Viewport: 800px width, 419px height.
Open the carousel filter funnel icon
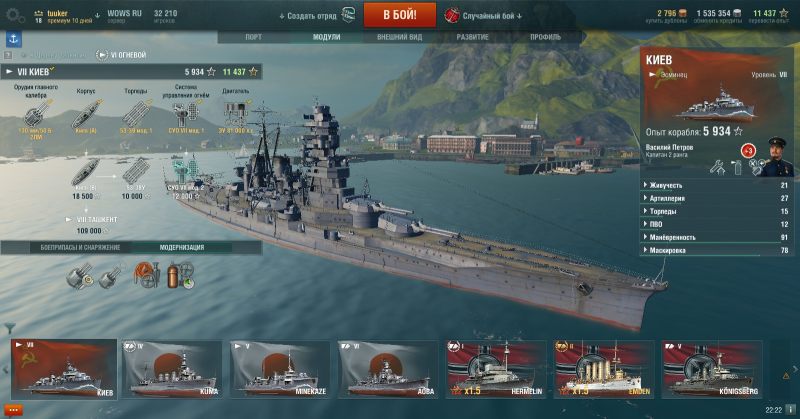coord(9,328)
